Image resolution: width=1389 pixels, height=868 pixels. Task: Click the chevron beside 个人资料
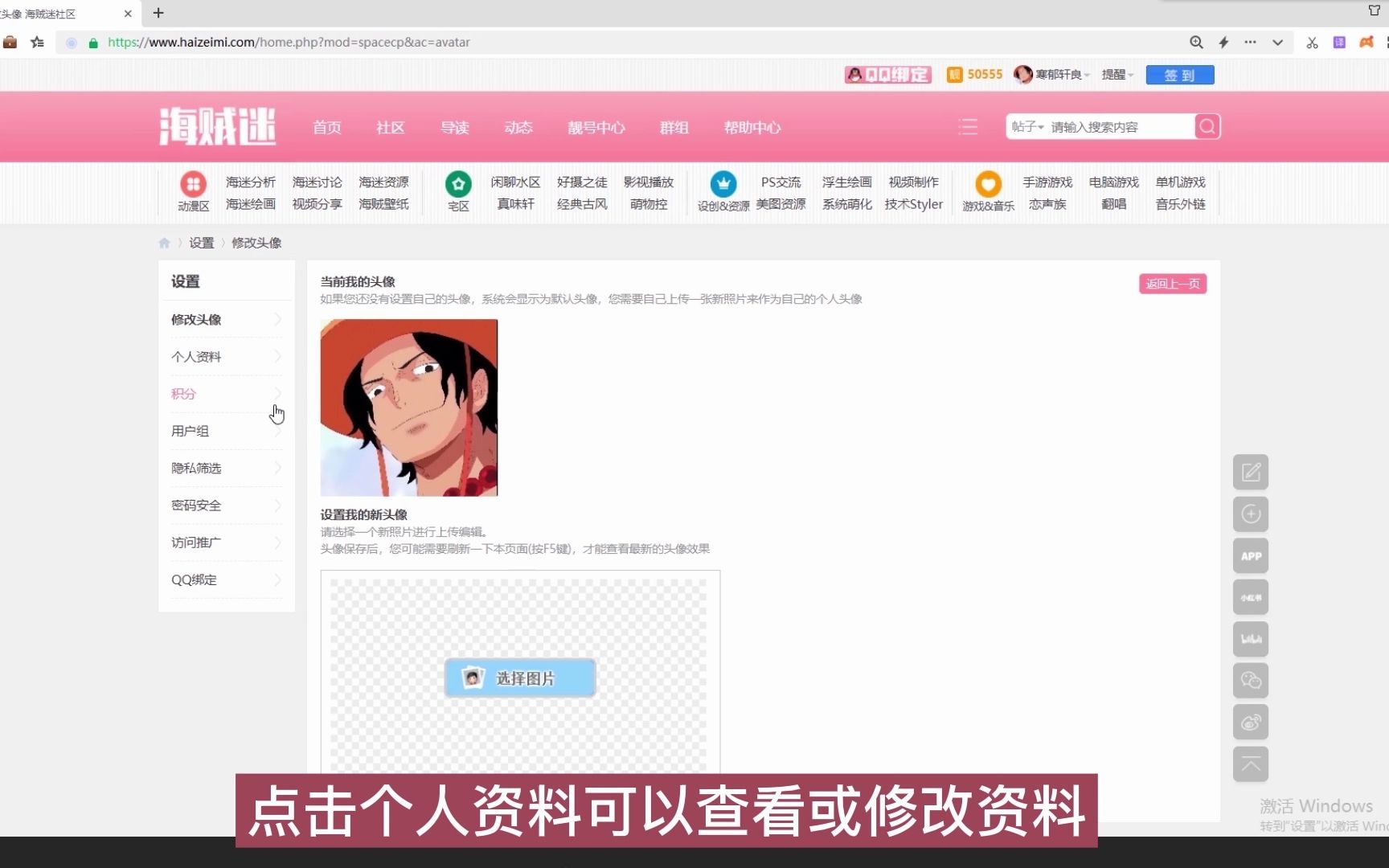click(278, 356)
